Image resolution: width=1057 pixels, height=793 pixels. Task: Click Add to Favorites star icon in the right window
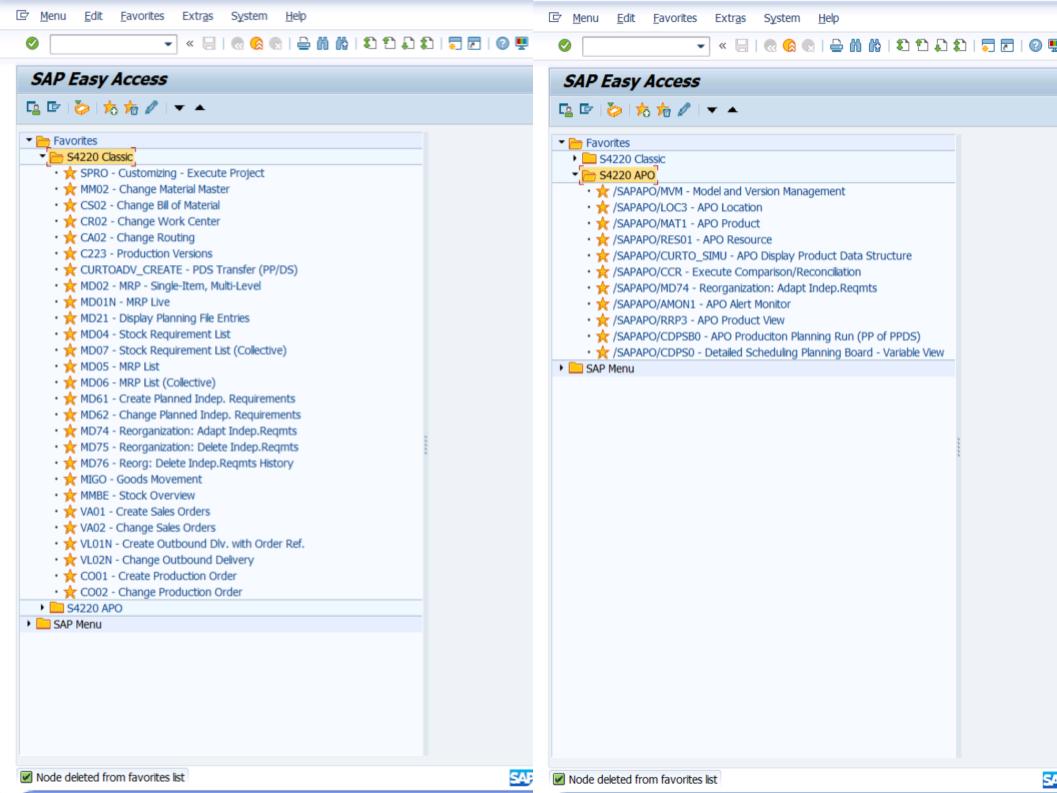pos(643,110)
